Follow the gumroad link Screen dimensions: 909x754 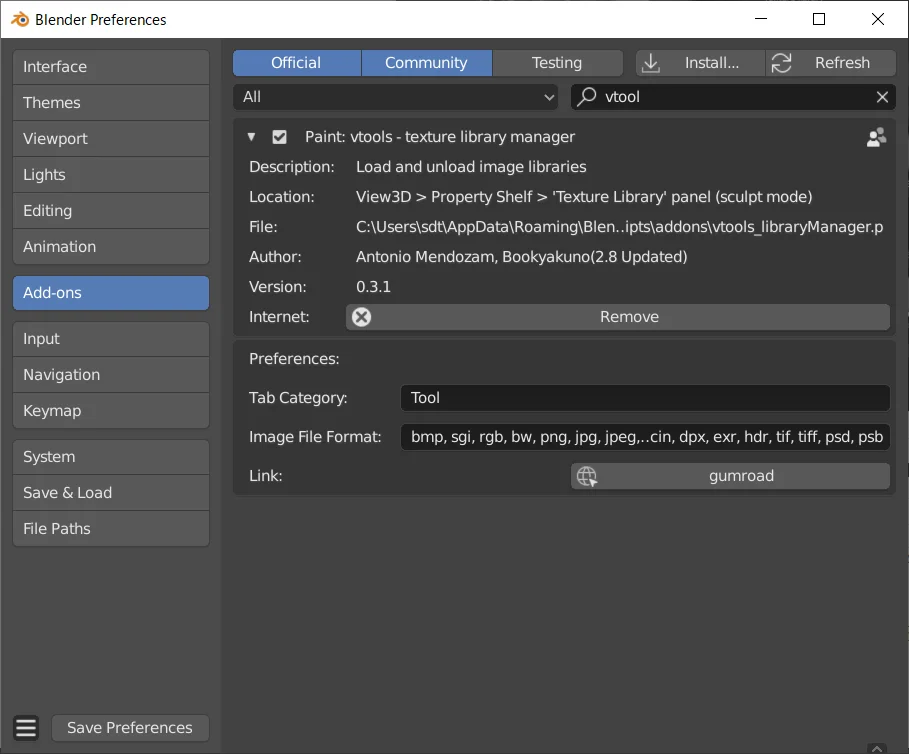click(x=740, y=476)
